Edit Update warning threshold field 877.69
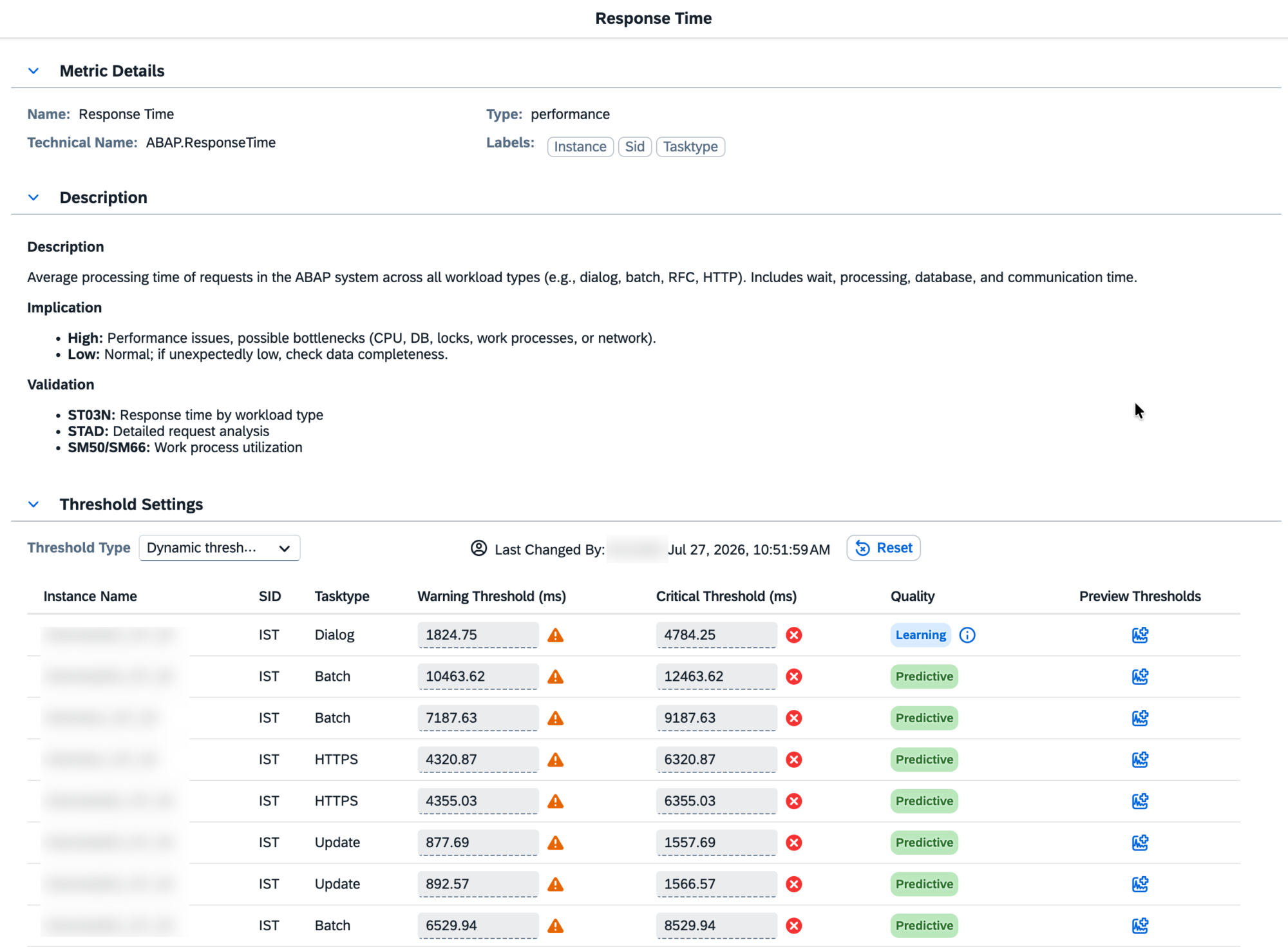 tap(478, 843)
